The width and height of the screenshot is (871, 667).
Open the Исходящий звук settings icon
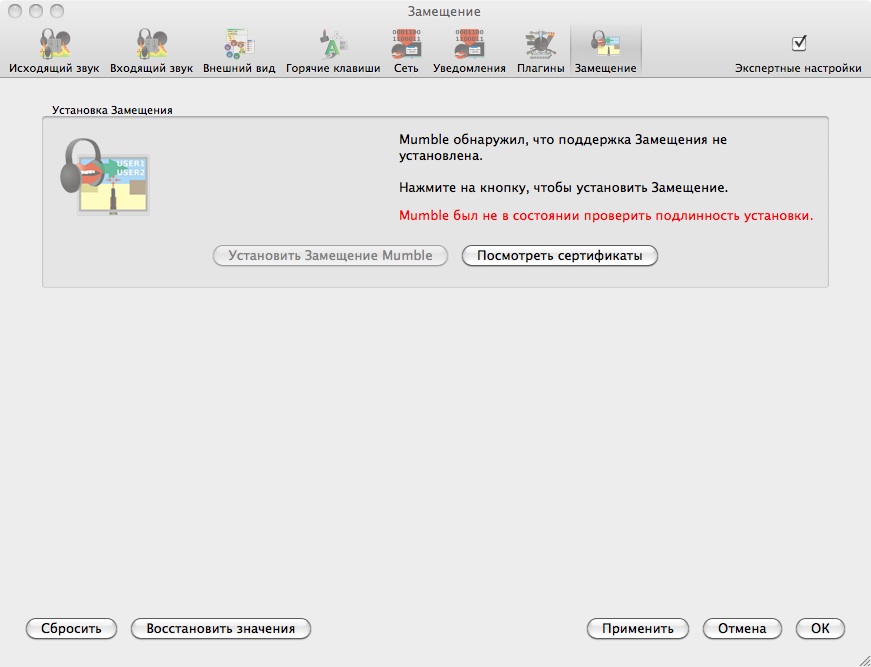[54, 48]
